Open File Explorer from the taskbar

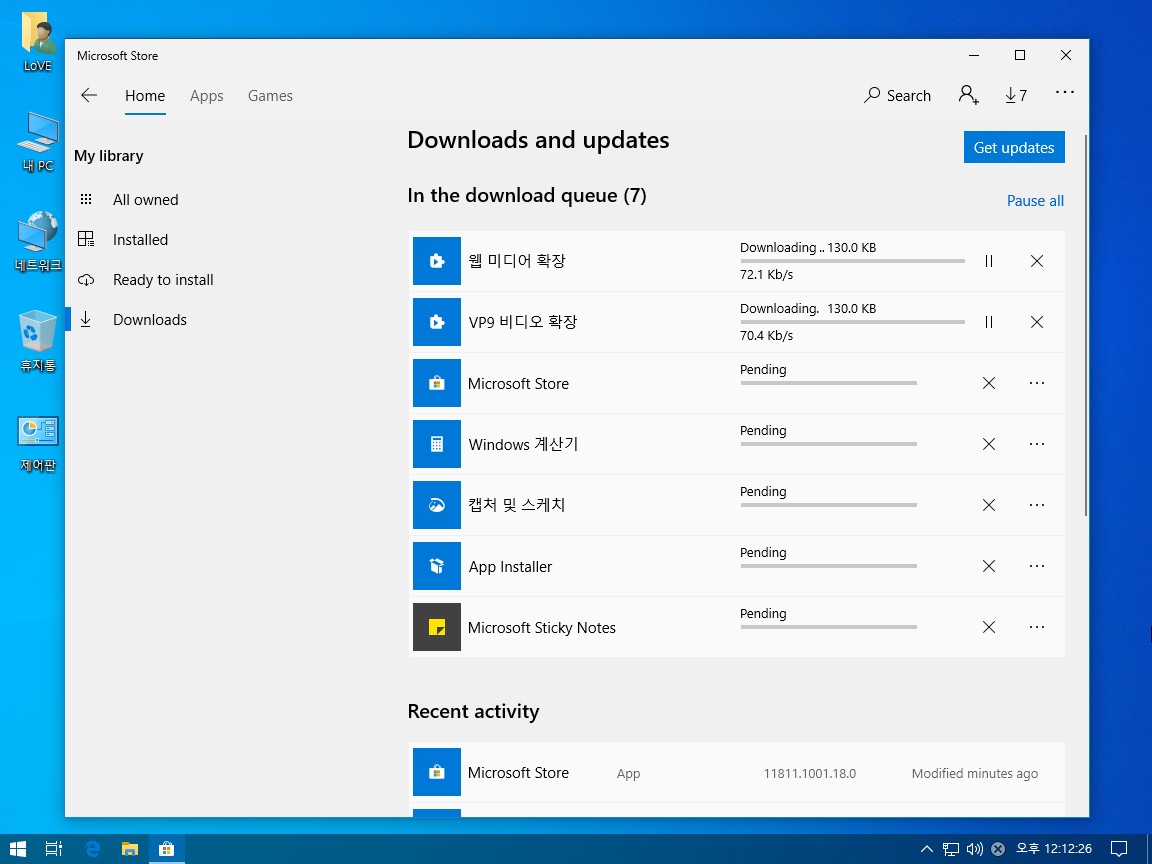[130, 849]
